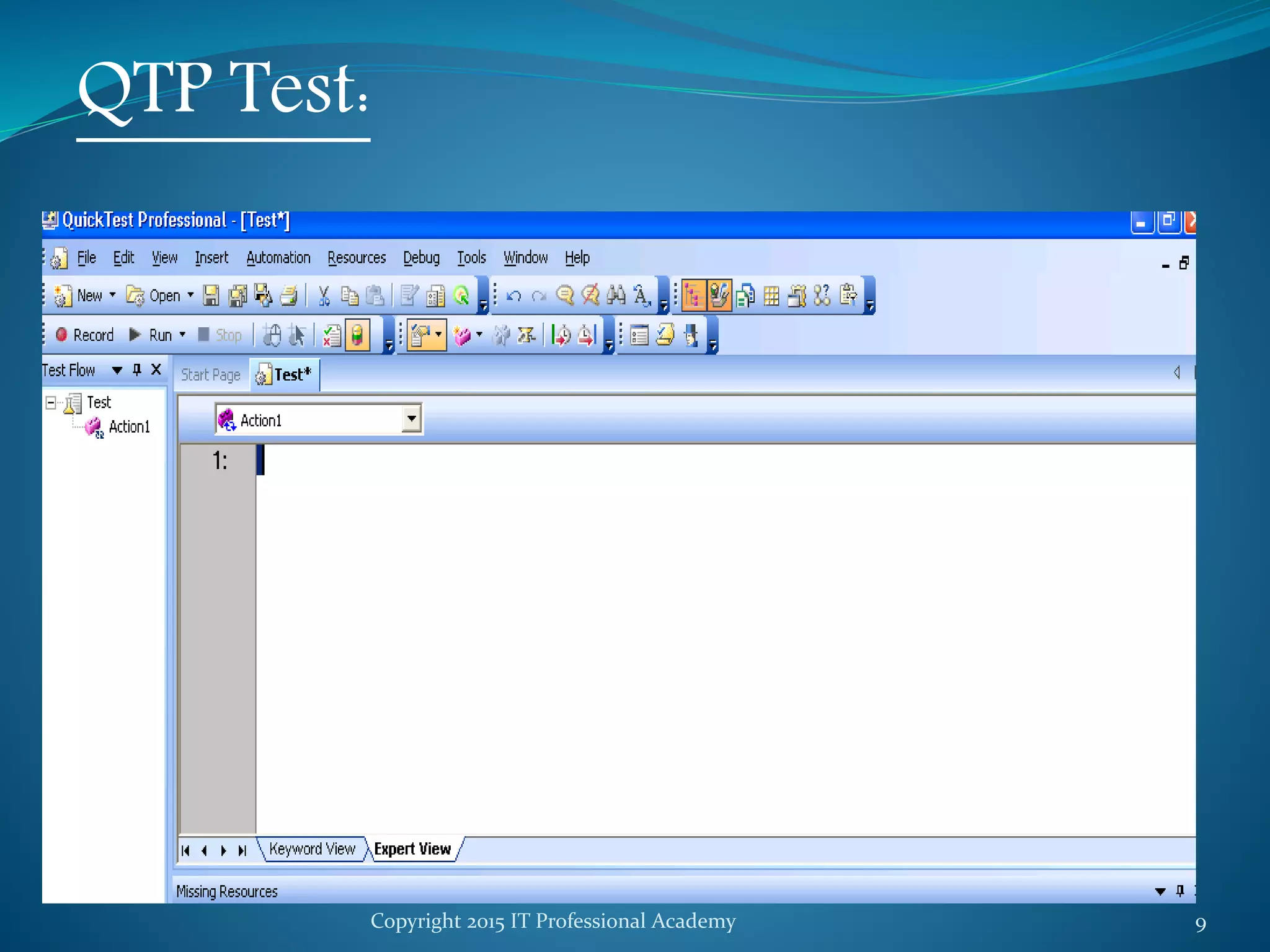Select Action1 in the Test Flow tree
Viewport: 1270px width, 952px height.
[x=129, y=427]
